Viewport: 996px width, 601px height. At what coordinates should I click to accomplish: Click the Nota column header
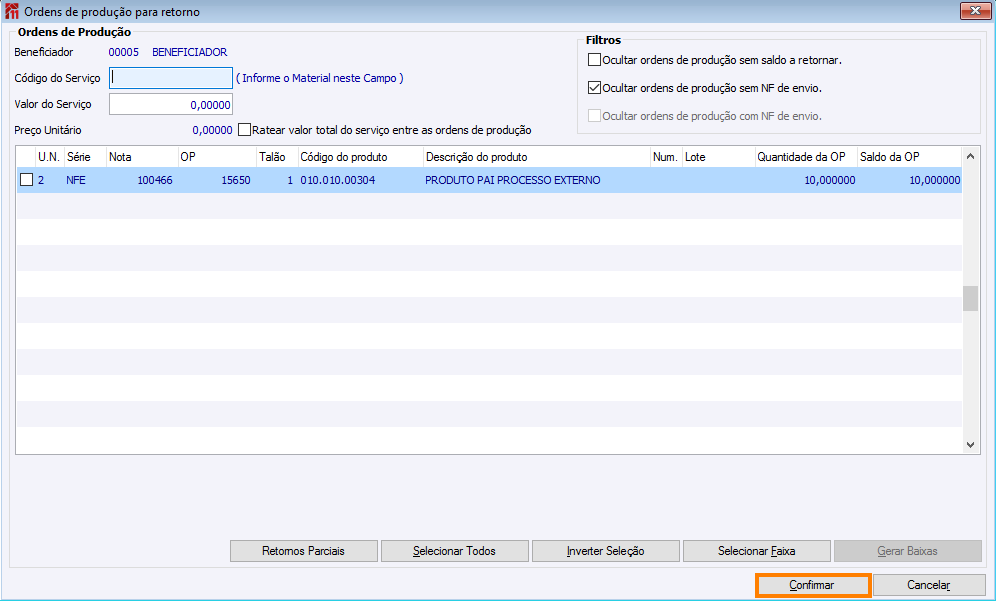[x=142, y=157]
